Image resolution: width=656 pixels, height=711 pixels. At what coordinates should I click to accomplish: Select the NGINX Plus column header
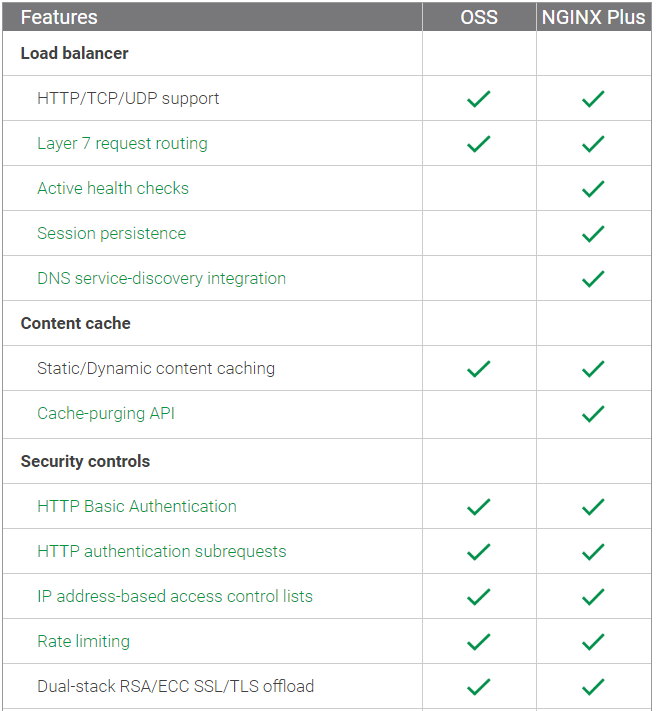(593, 17)
